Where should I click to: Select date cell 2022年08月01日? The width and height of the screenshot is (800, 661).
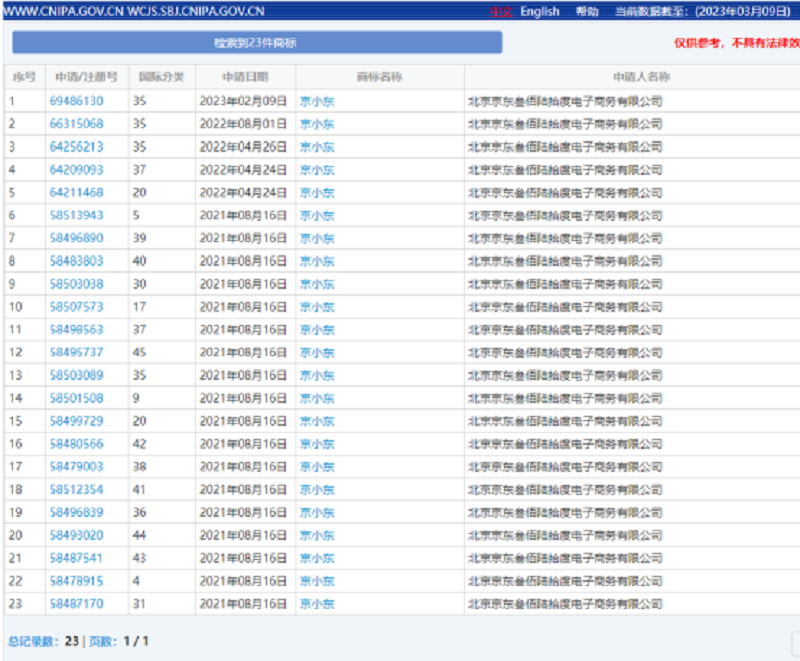(243, 124)
